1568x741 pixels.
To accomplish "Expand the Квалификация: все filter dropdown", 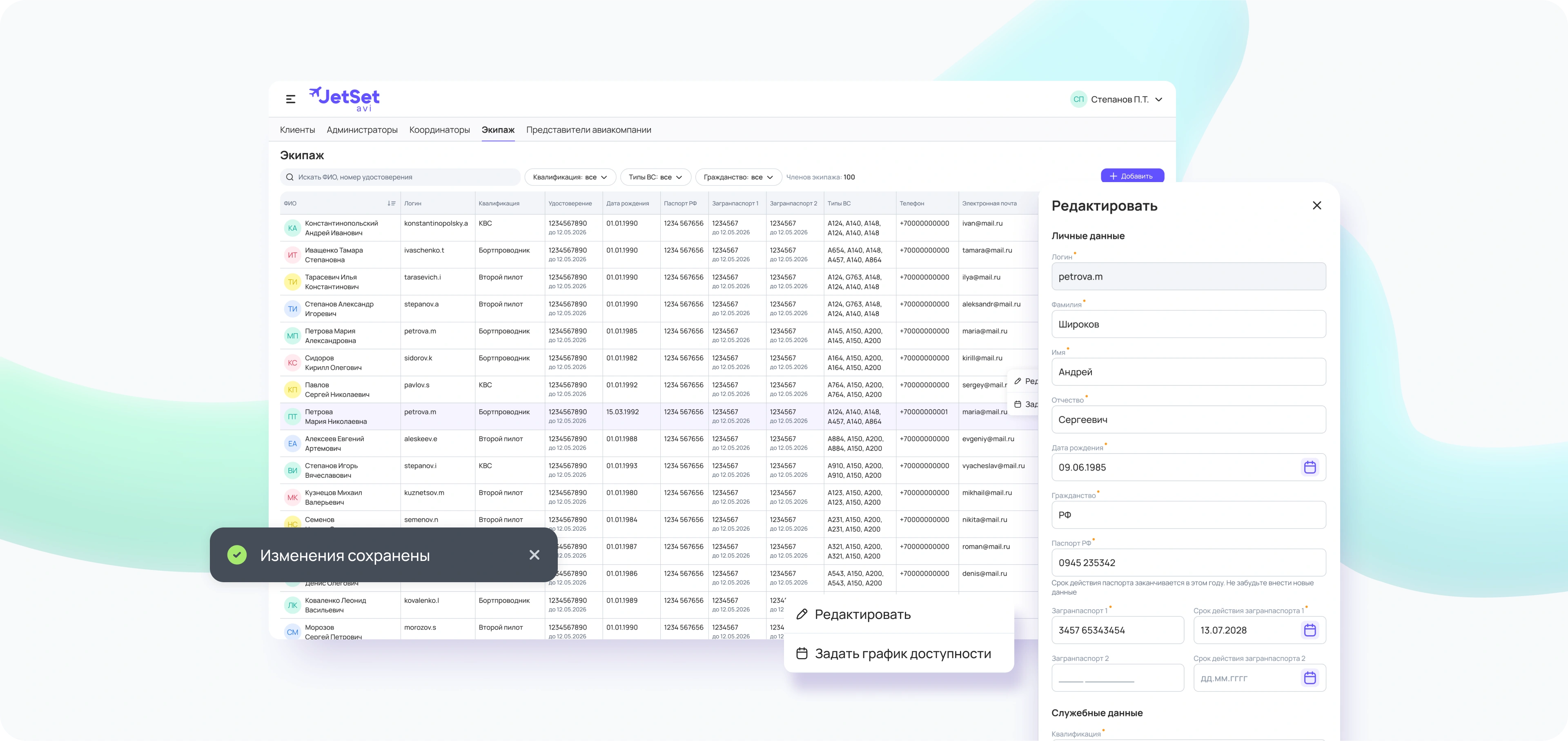I will coord(570,177).
